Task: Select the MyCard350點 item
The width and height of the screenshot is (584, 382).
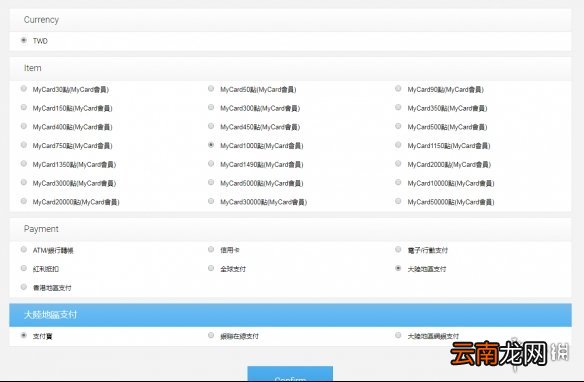Action: (398, 107)
